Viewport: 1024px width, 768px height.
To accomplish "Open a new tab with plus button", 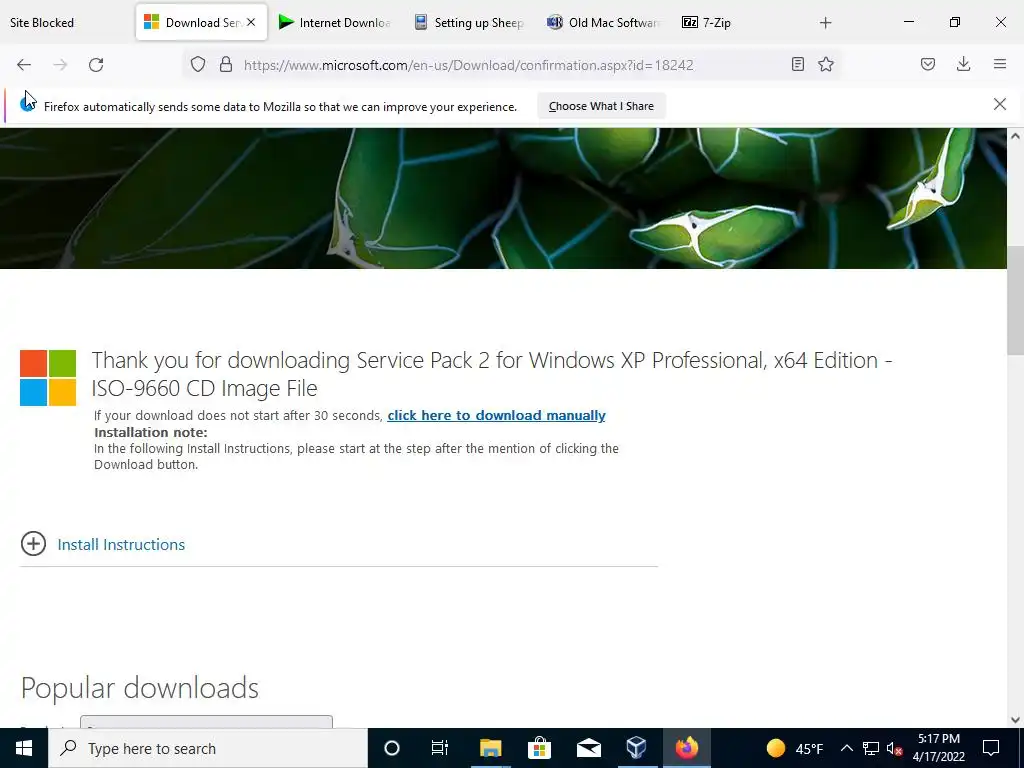I will (x=825, y=23).
